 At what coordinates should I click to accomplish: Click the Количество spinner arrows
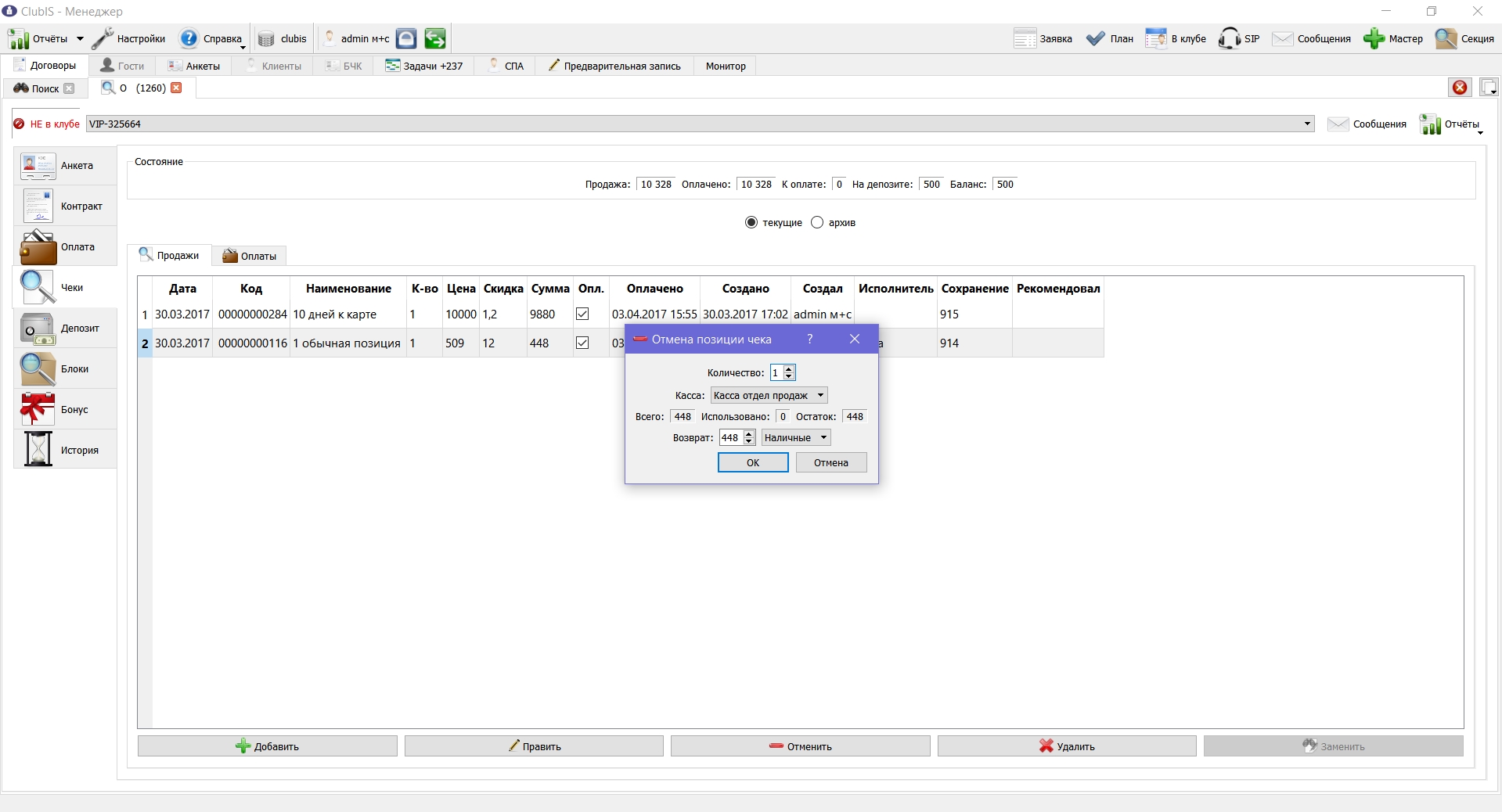coord(789,372)
